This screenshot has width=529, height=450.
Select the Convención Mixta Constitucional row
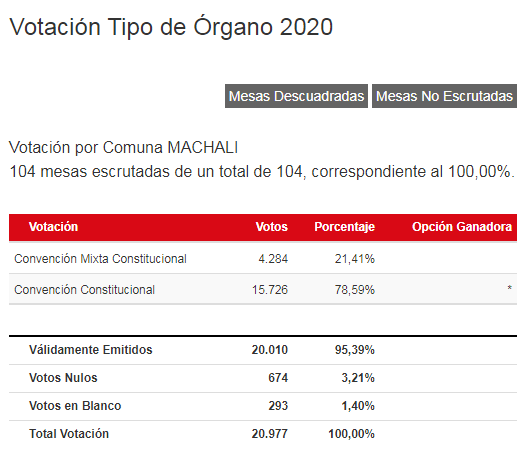(x=263, y=259)
